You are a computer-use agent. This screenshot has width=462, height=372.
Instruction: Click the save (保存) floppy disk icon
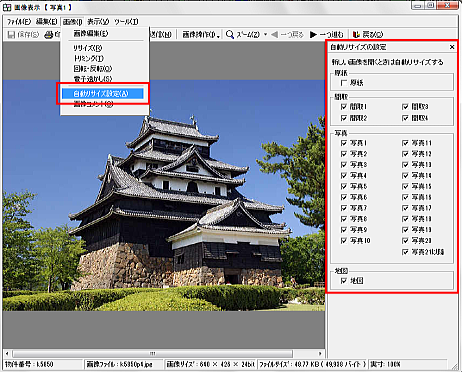pos(11,34)
